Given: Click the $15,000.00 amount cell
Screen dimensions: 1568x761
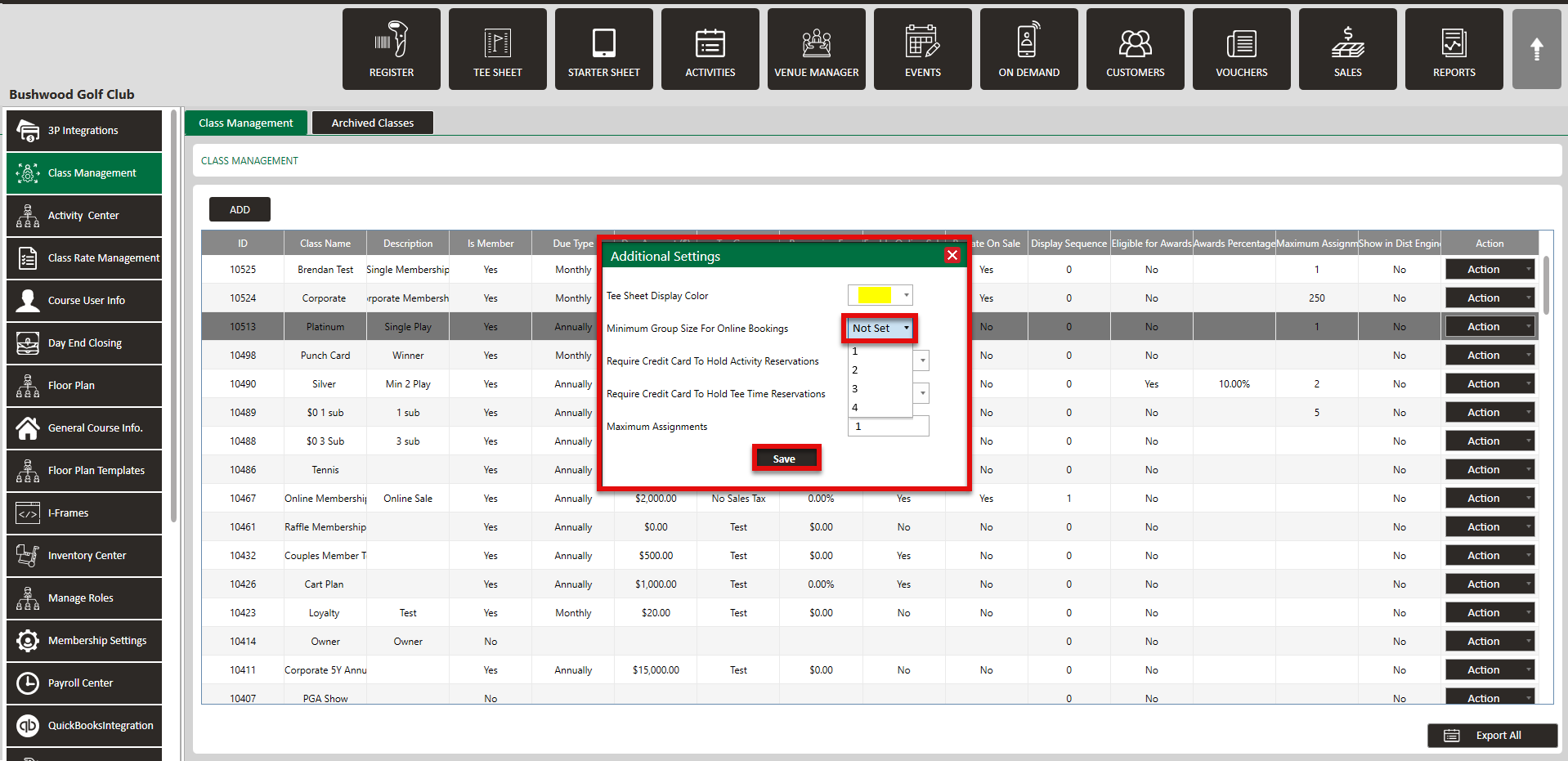Looking at the screenshot, I should [x=656, y=670].
